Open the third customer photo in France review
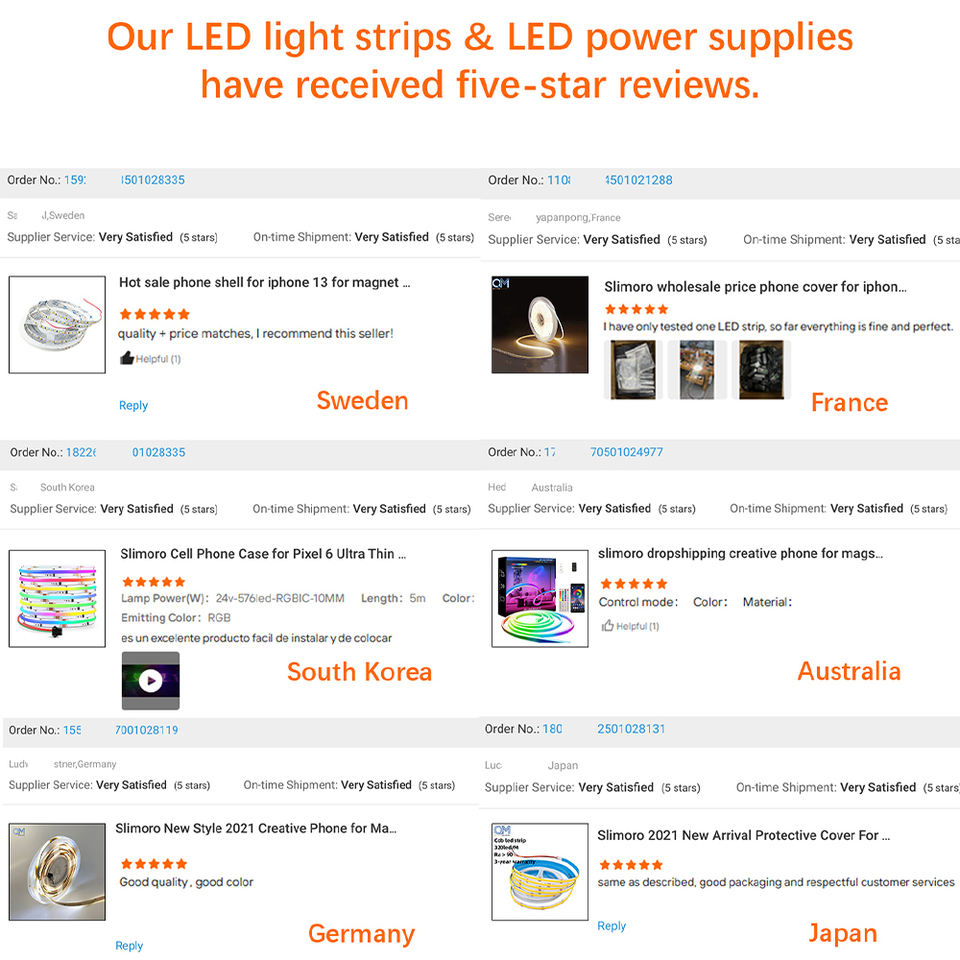The height and width of the screenshot is (960, 960). [x=761, y=370]
